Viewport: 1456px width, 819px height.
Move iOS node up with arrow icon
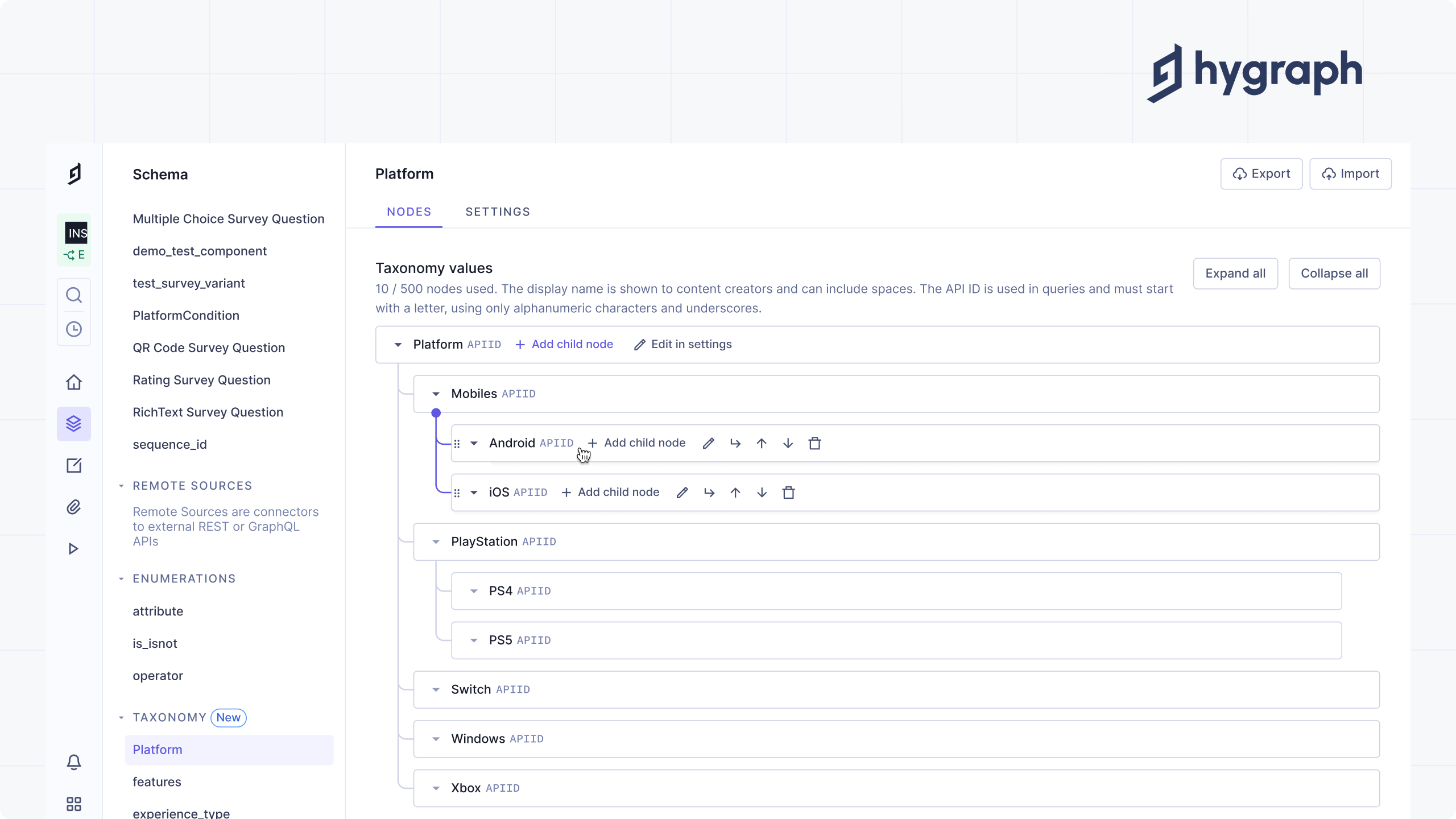(x=735, y=493)
